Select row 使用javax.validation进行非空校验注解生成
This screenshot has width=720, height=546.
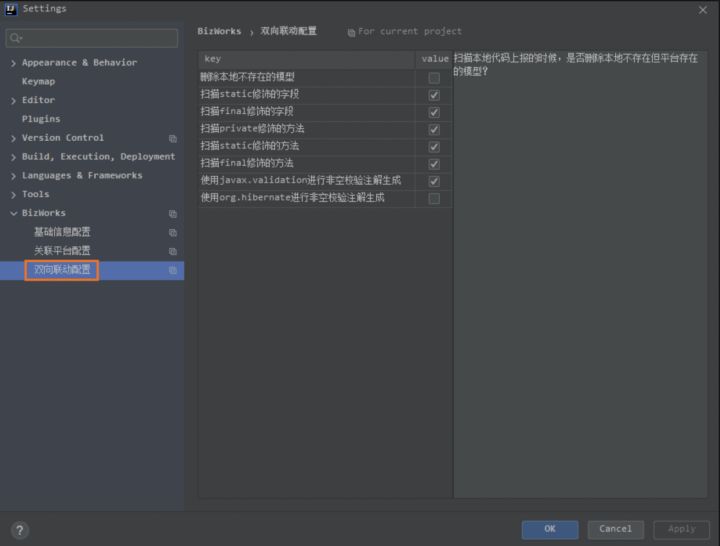[x=325, y=181]
